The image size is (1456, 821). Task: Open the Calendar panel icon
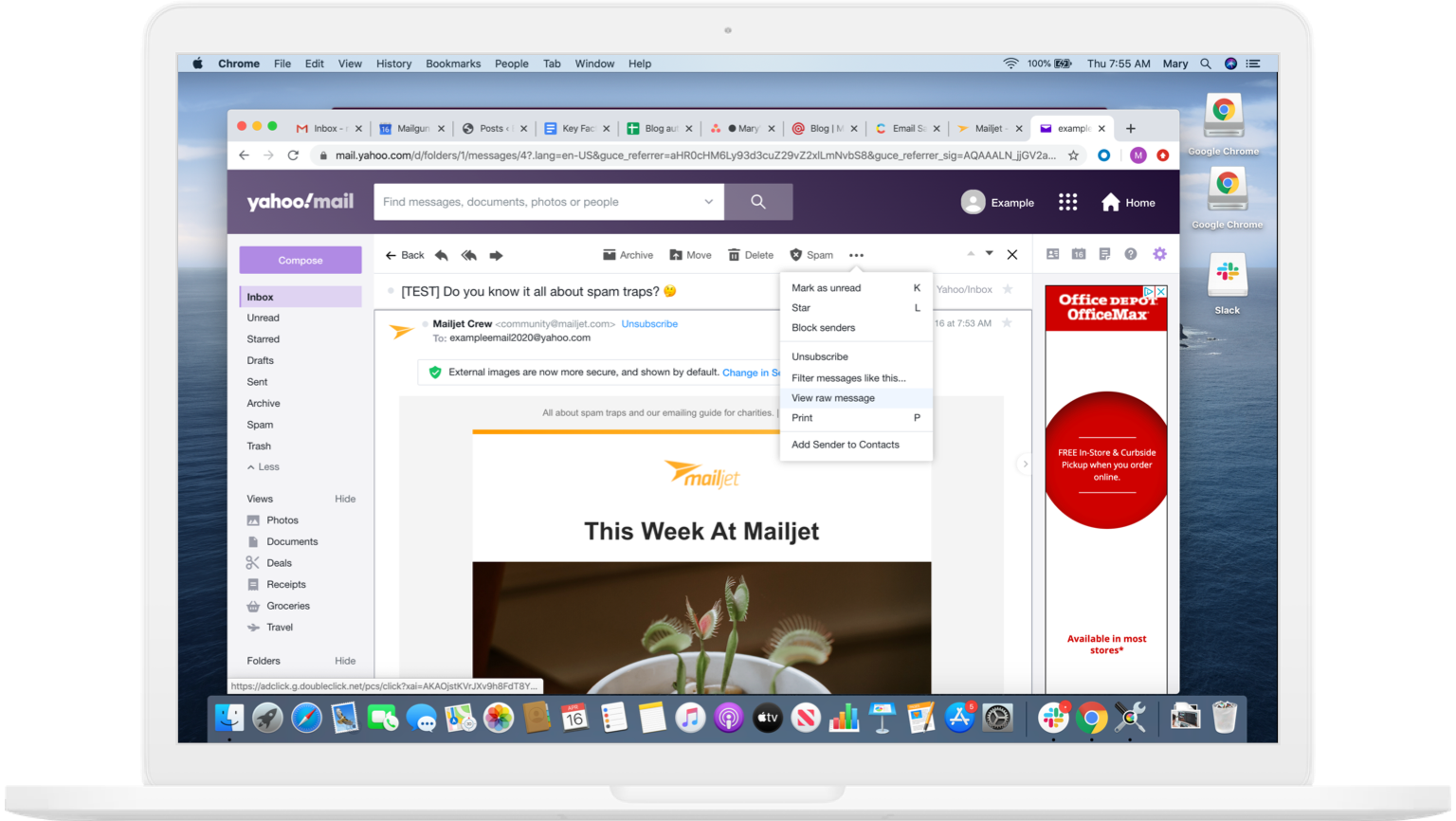pyautogui.click(x=1079, y=254)
